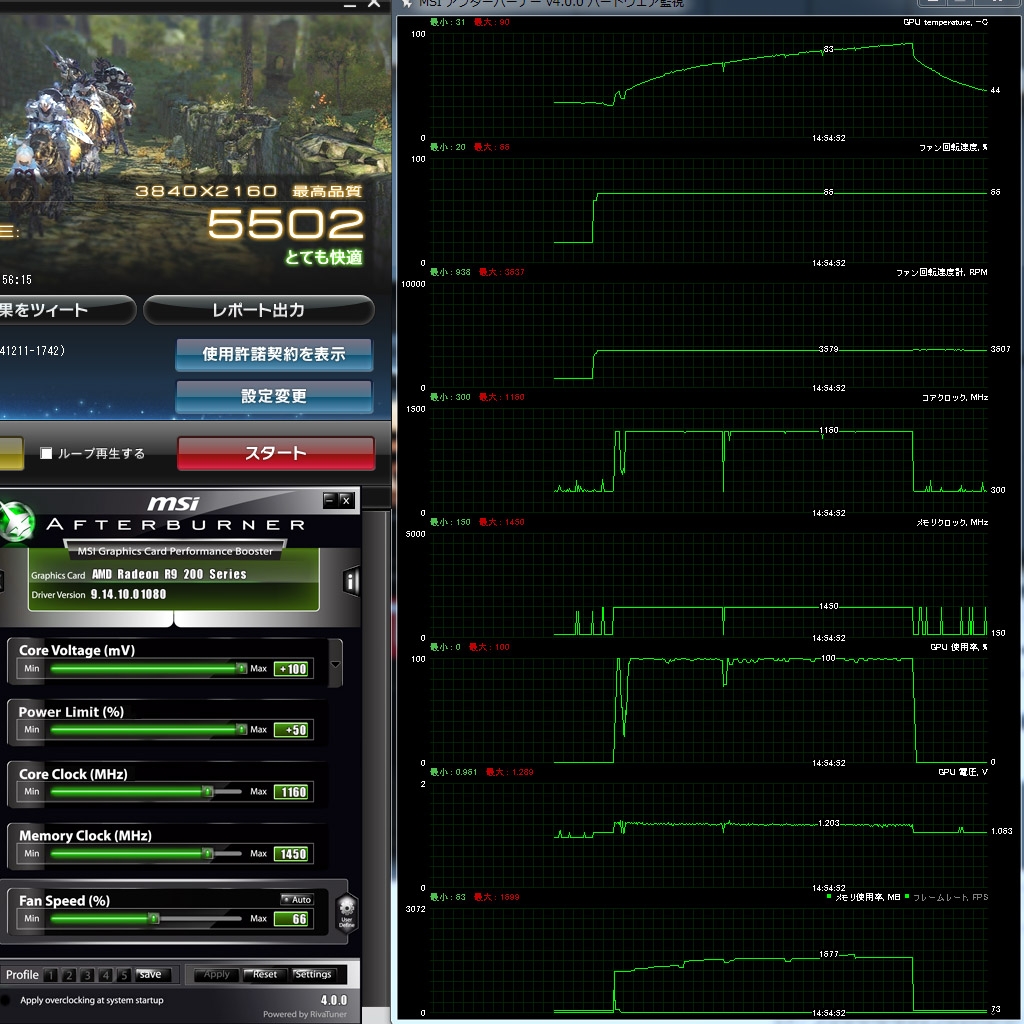
Task: Click the 3840X2160 最高品質 text
Action: [x=248, y=191]
